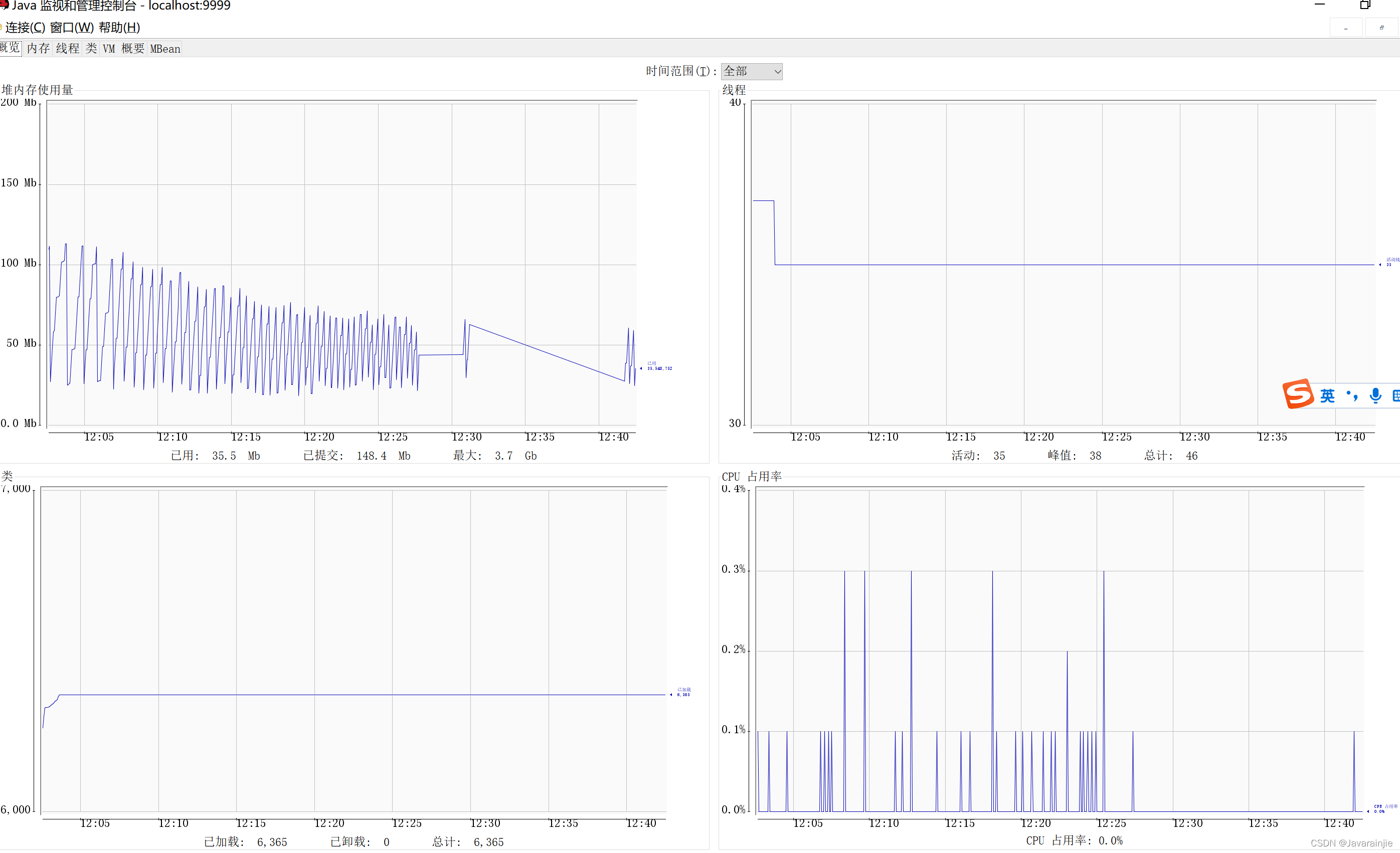The image size is (1400, 853).
Task: Click the 线程 chart panel title
Action: [734, 90]
